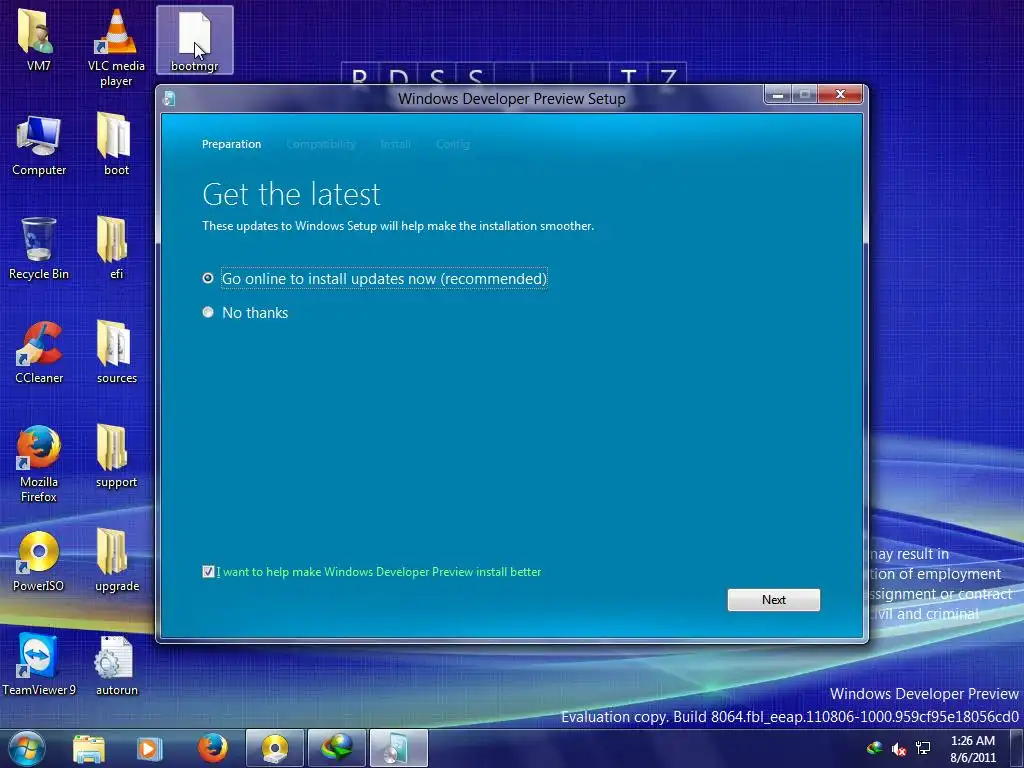Open the VM7 folder on desktop
Viewport: 1024px width, 768px height.
[39, 39]
